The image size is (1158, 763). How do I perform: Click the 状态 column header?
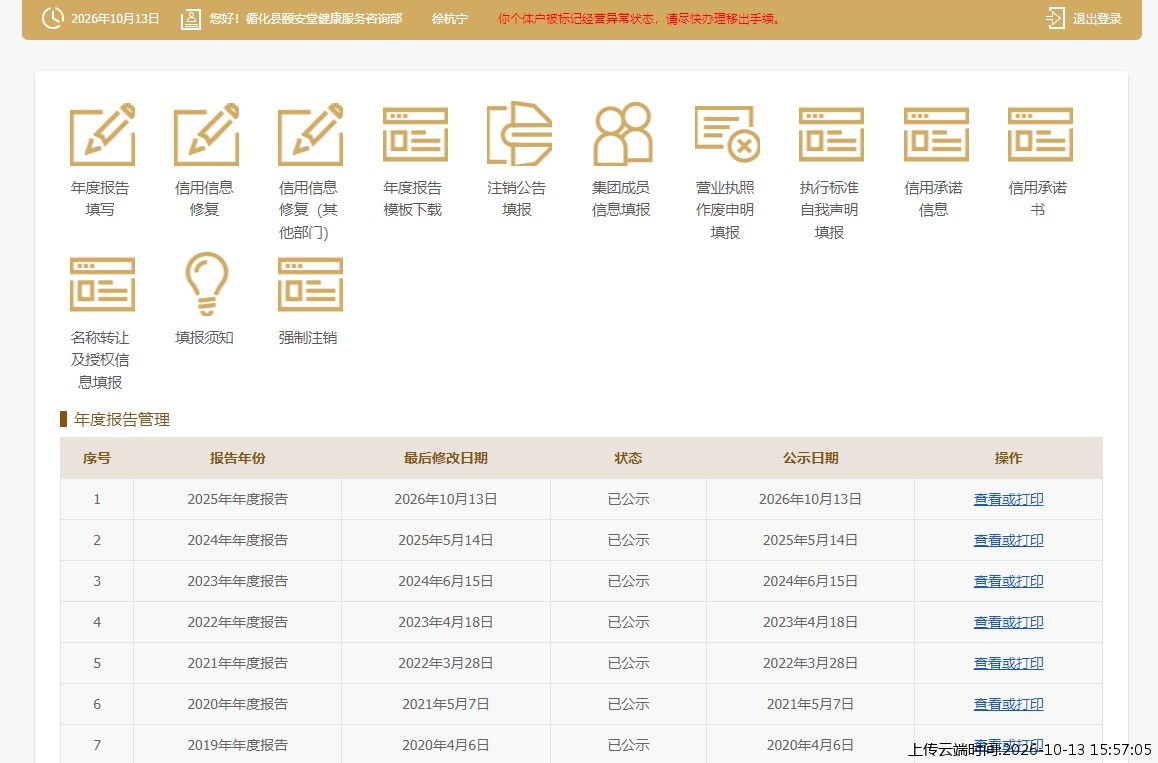coord(628,458)
